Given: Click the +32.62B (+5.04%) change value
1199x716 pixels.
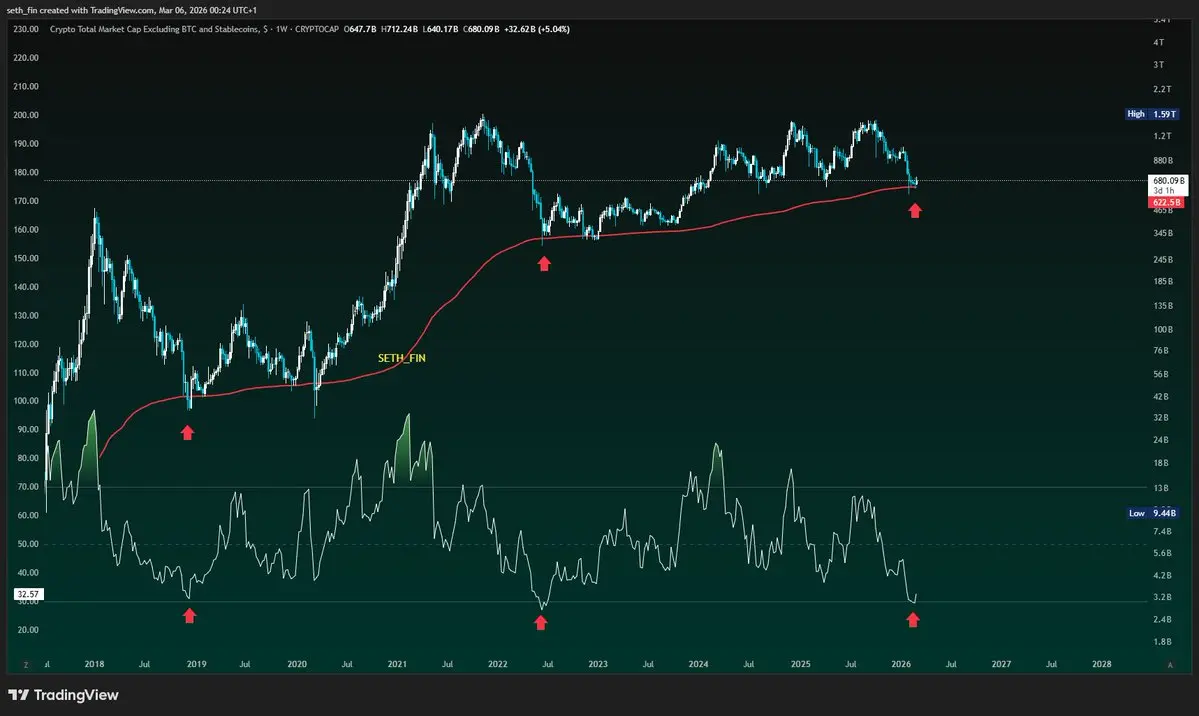Looking at the screenshot, I should 537,29.
